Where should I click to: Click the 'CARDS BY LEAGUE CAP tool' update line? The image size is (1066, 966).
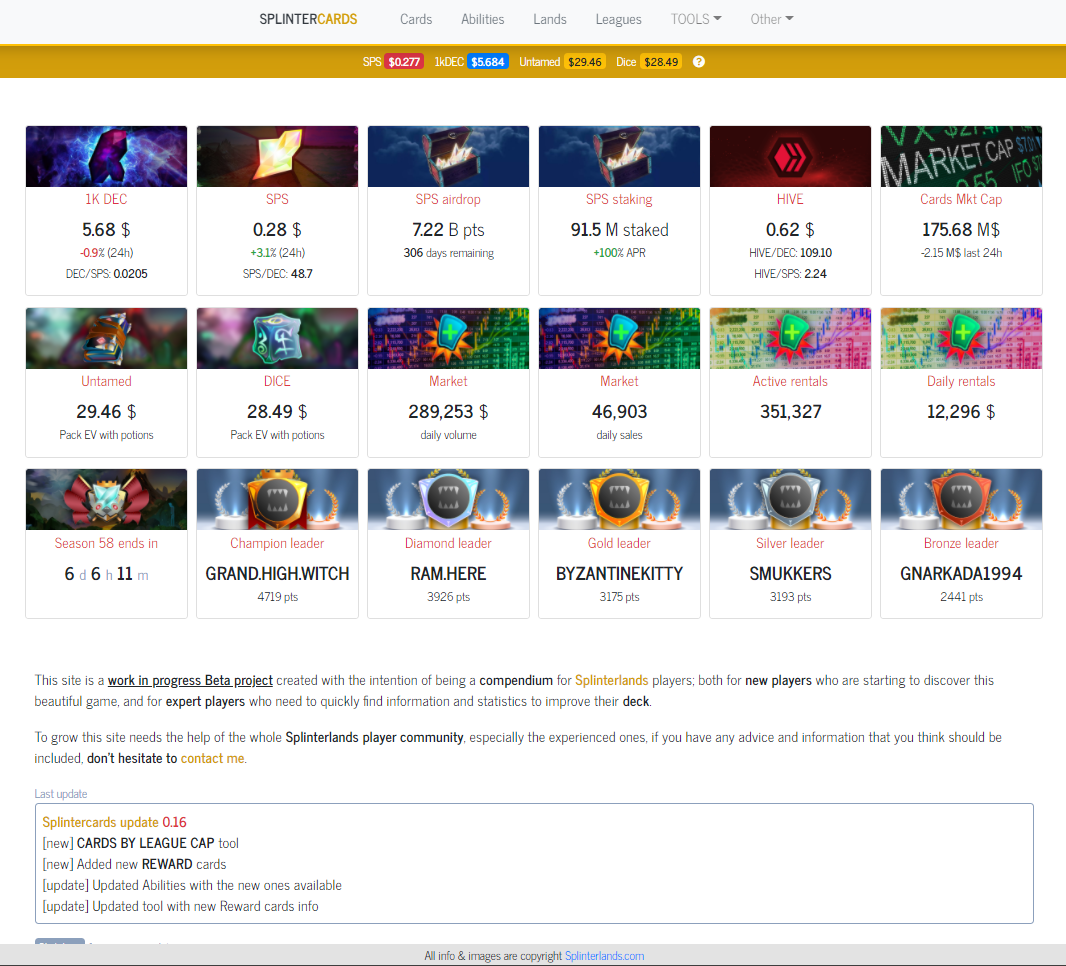pos(141,844)
